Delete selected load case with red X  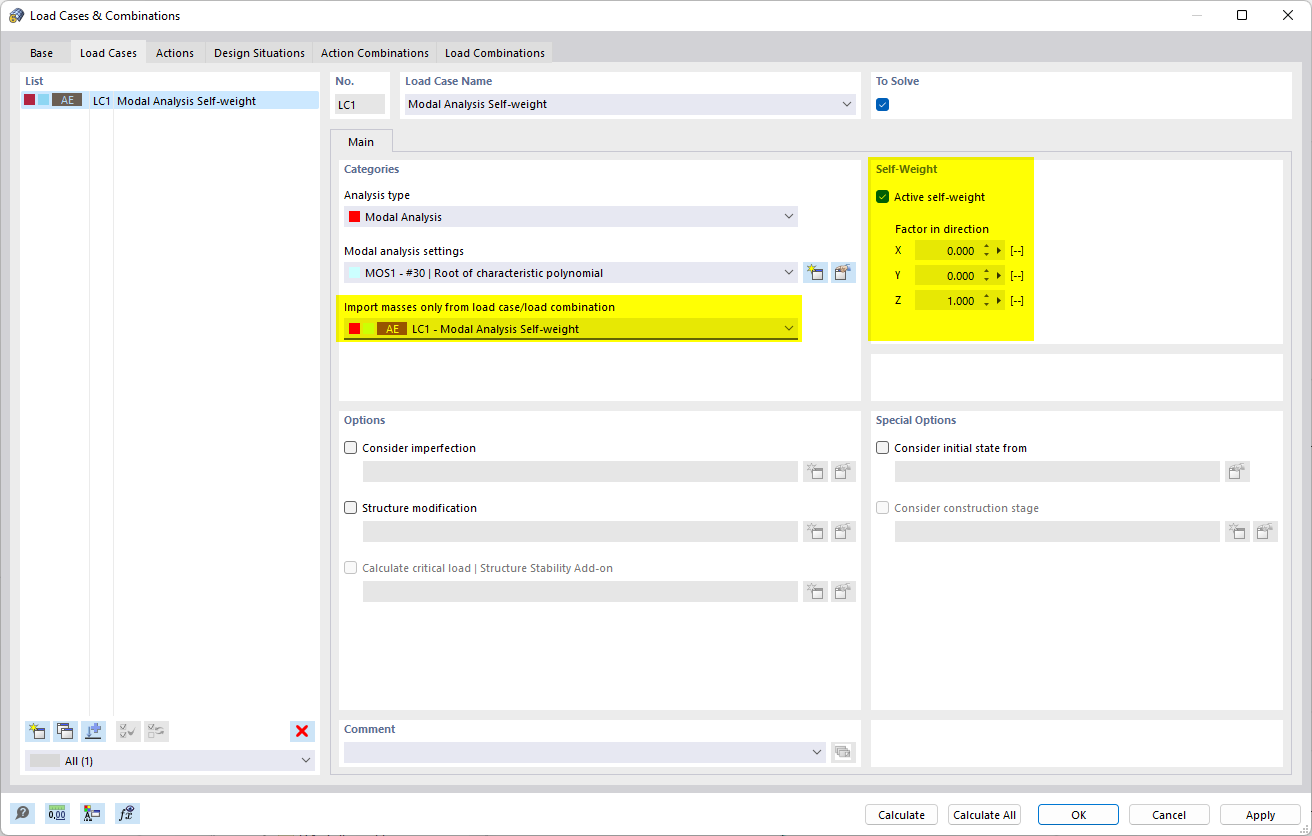tap(302, 731)
